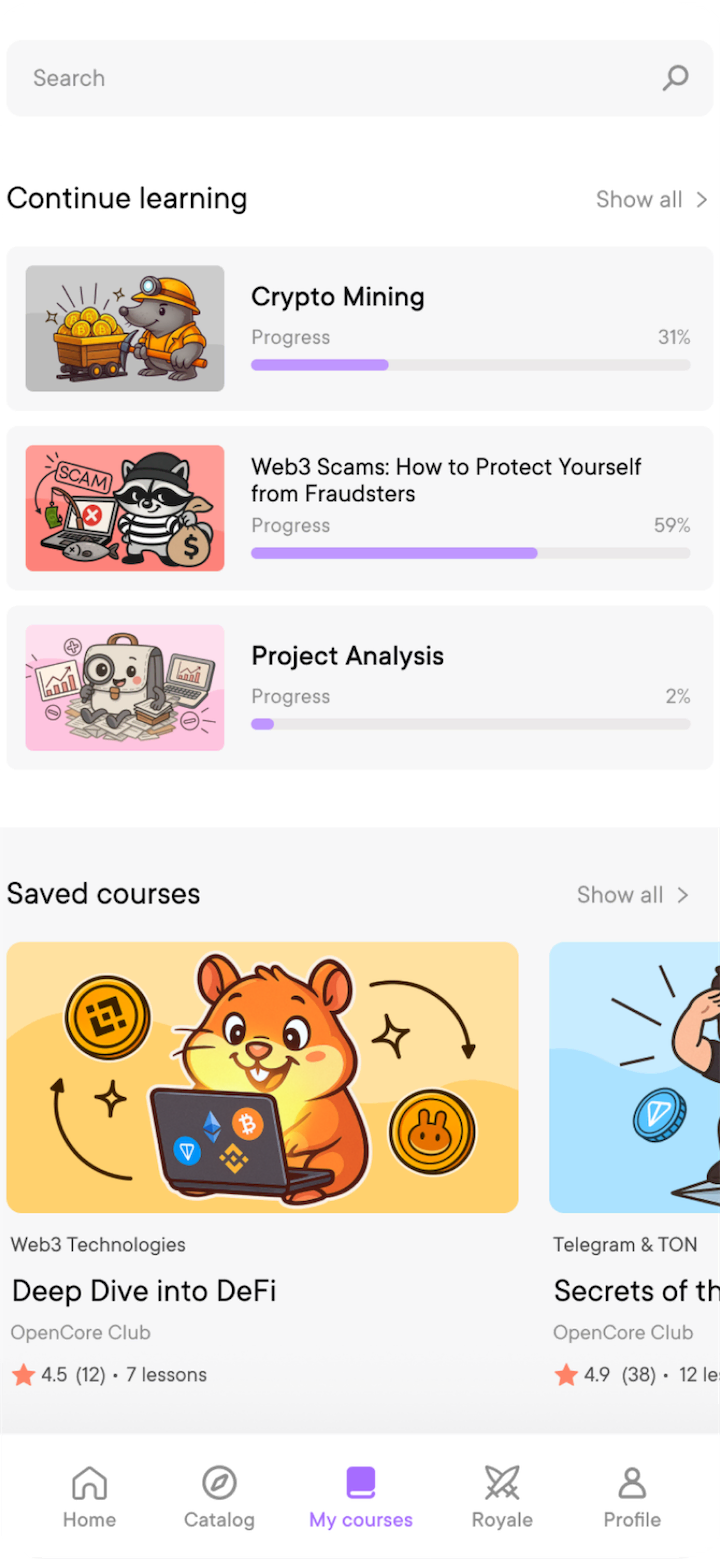Open the Secrets of the TON course title
This screenshot has height=1559, width=720.
[x=636, y=1291]
